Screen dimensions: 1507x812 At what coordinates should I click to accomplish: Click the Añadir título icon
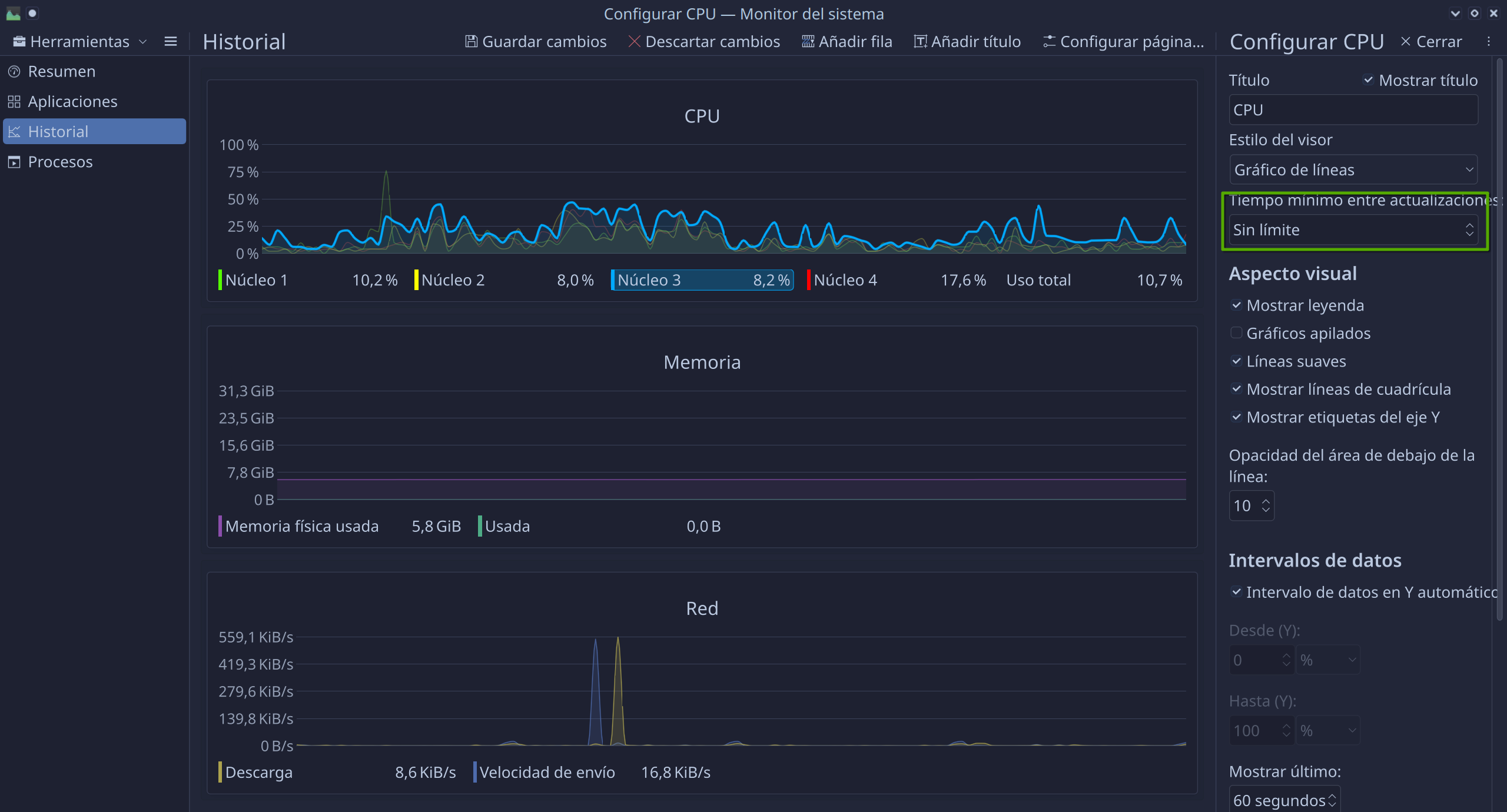tap(920, 42)
